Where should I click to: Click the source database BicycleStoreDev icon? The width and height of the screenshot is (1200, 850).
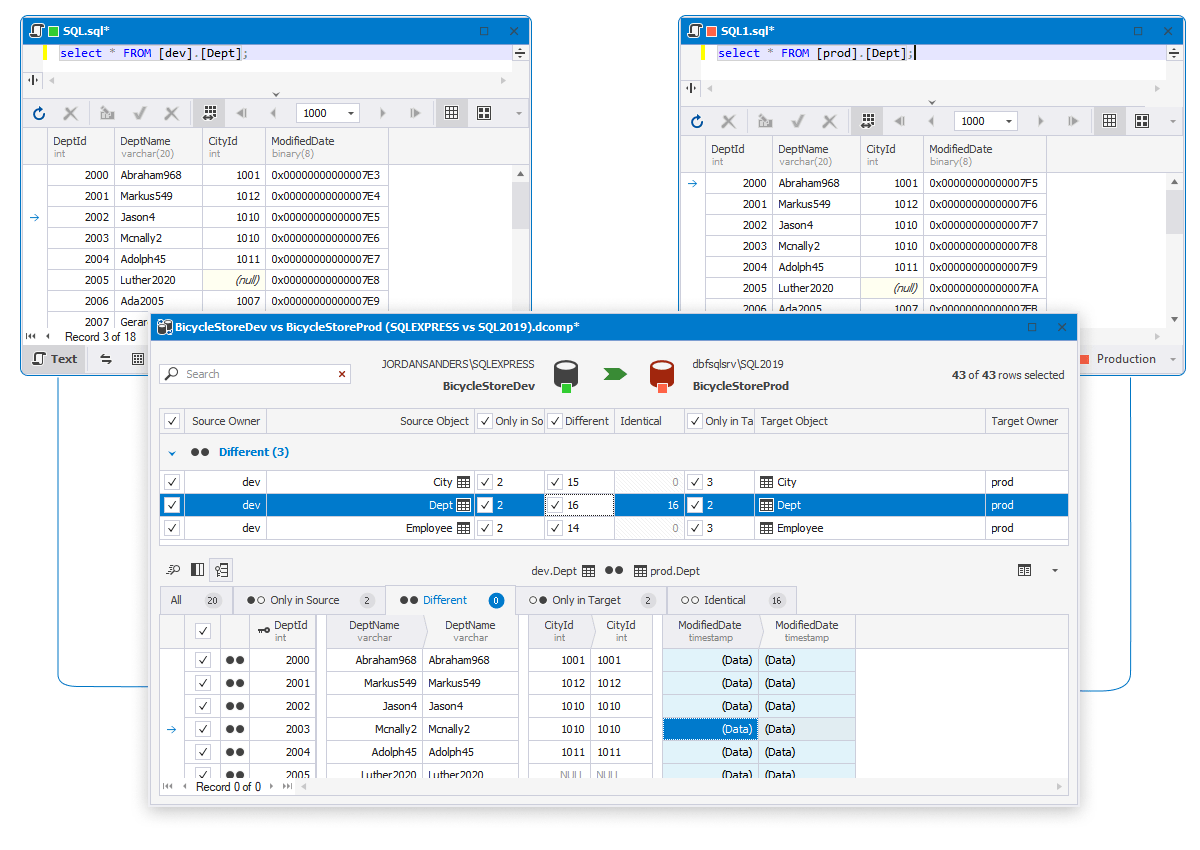(x=566, y=375)
